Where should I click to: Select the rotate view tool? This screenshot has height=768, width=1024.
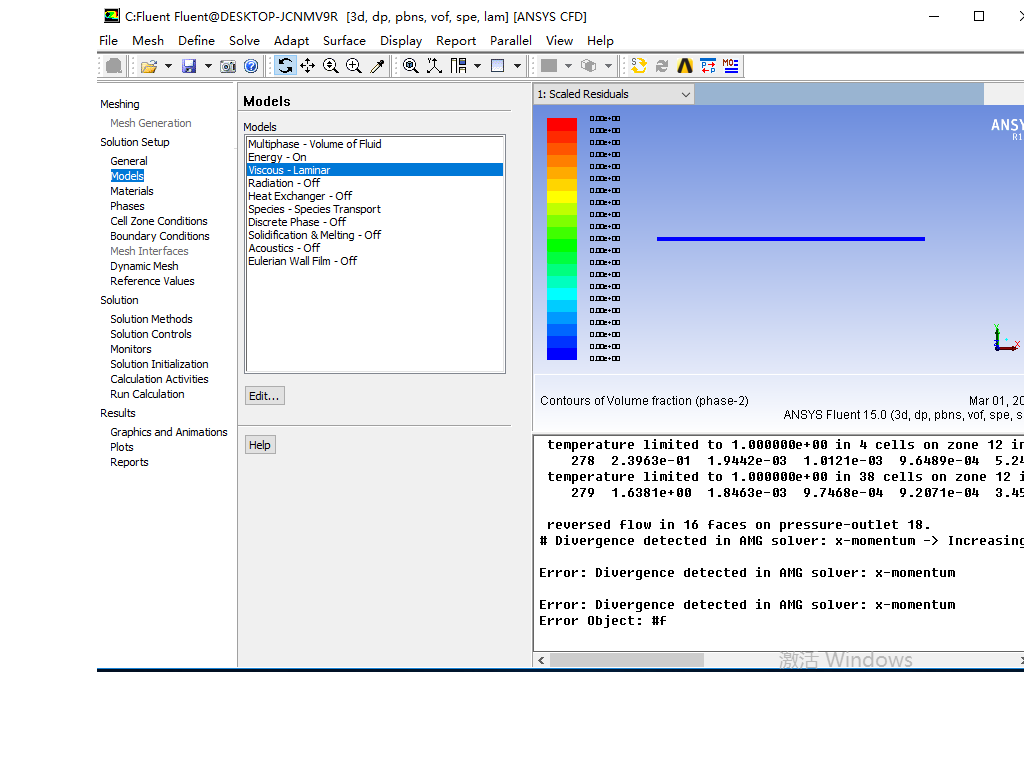(x=286, y=66)
